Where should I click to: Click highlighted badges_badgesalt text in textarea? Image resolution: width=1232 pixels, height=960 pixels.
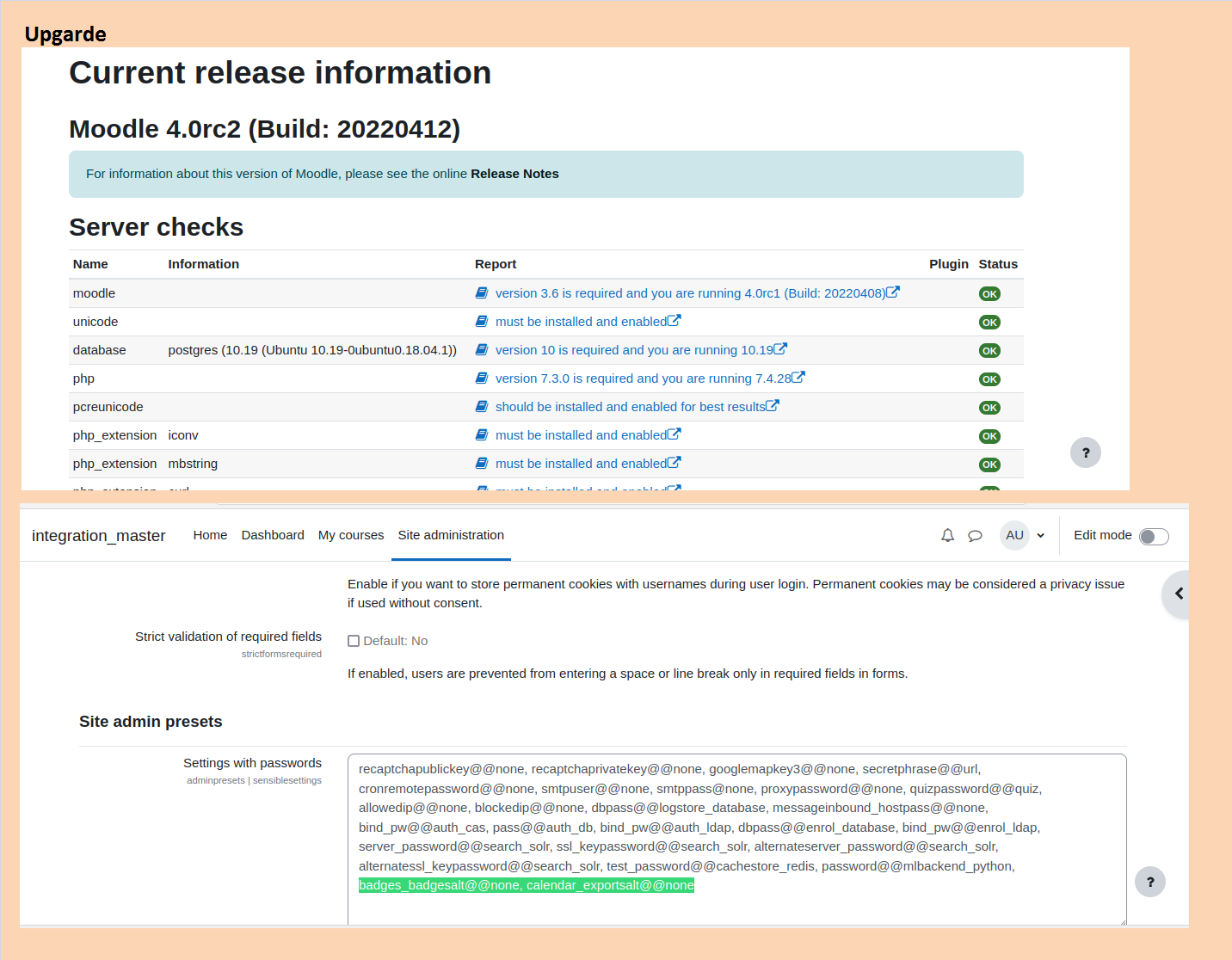tap(526, 885)
